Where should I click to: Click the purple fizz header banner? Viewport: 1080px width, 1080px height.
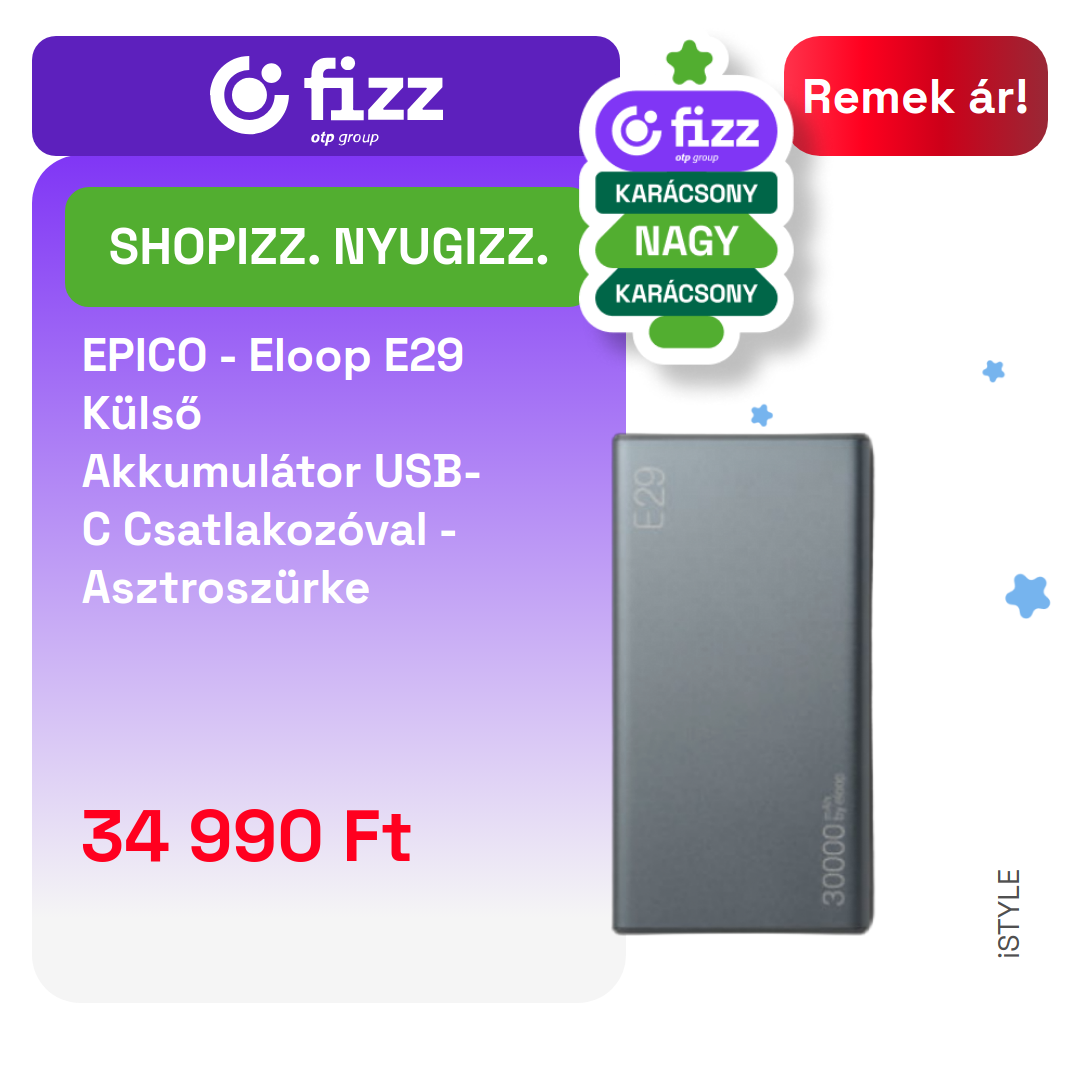point(326,96)
